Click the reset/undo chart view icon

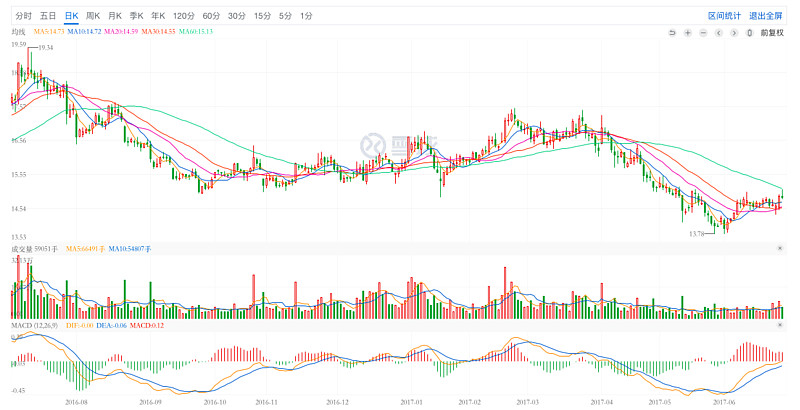coord(673,33)
